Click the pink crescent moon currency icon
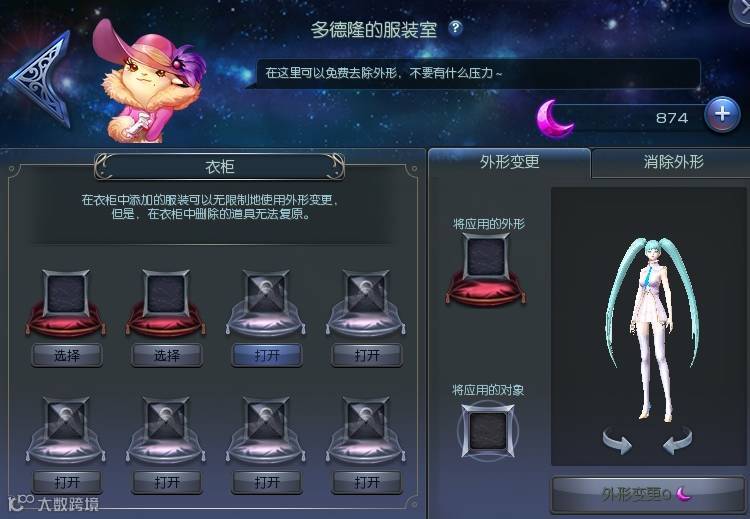The height and width of the screenshot is (519, 750). (x=554, y=118)
